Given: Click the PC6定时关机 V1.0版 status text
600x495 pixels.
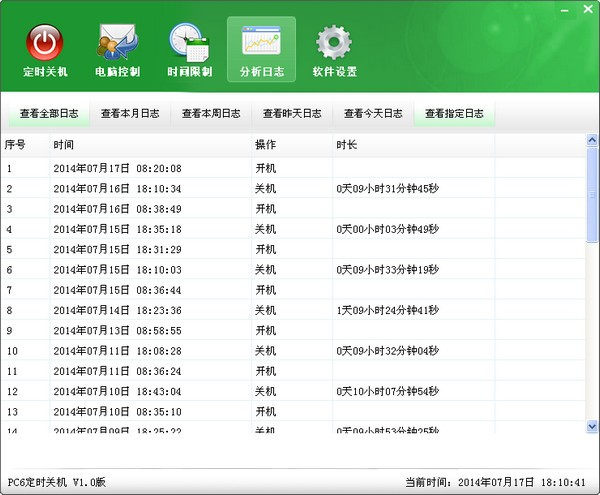Looking at the screenshot, I should pyautogui.click(x=56, y=482).
